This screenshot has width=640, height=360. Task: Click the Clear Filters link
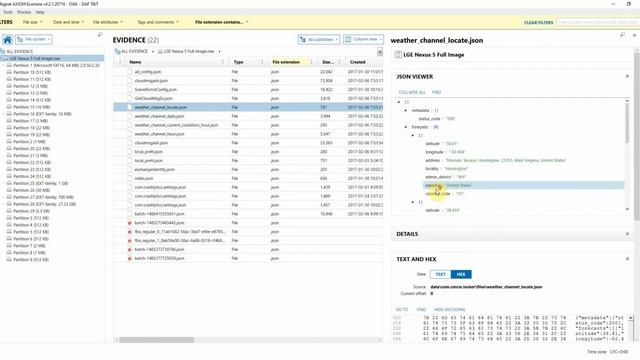(x=538, y=22)
